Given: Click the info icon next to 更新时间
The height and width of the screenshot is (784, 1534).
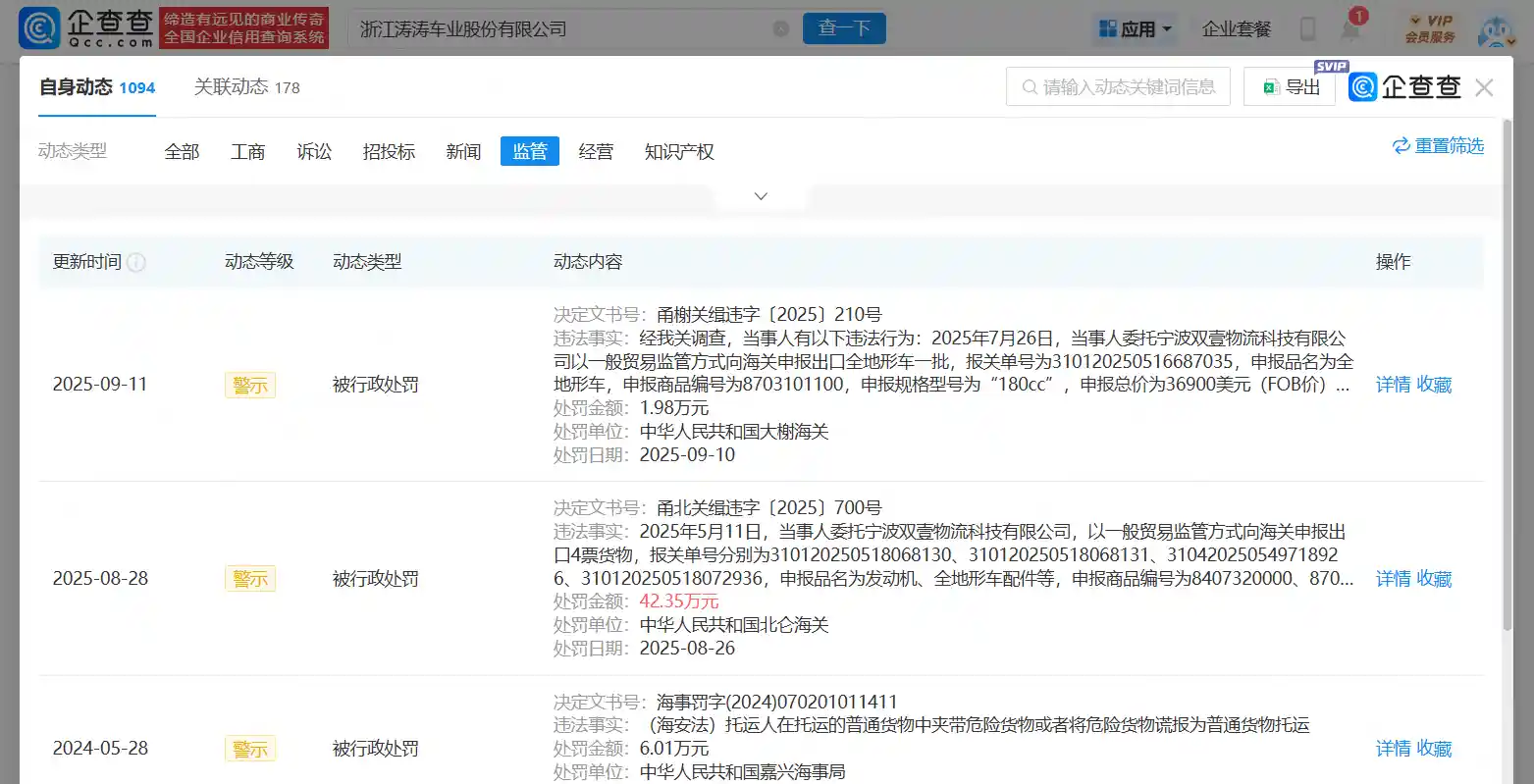Looking at the screenshot, I should pyautogui.click(x=136, y=262).
